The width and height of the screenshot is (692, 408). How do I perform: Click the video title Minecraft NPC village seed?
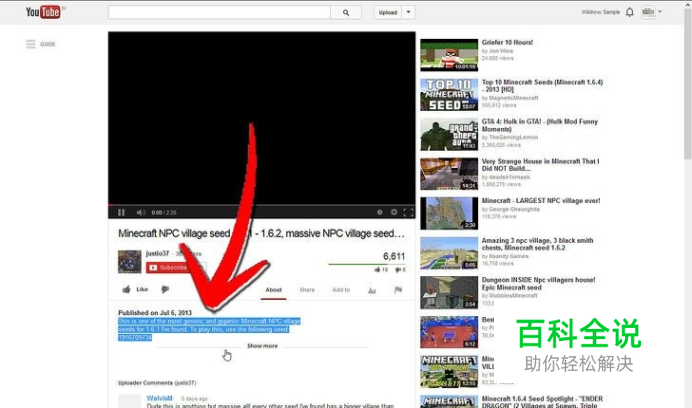click(x=261, y=233)
